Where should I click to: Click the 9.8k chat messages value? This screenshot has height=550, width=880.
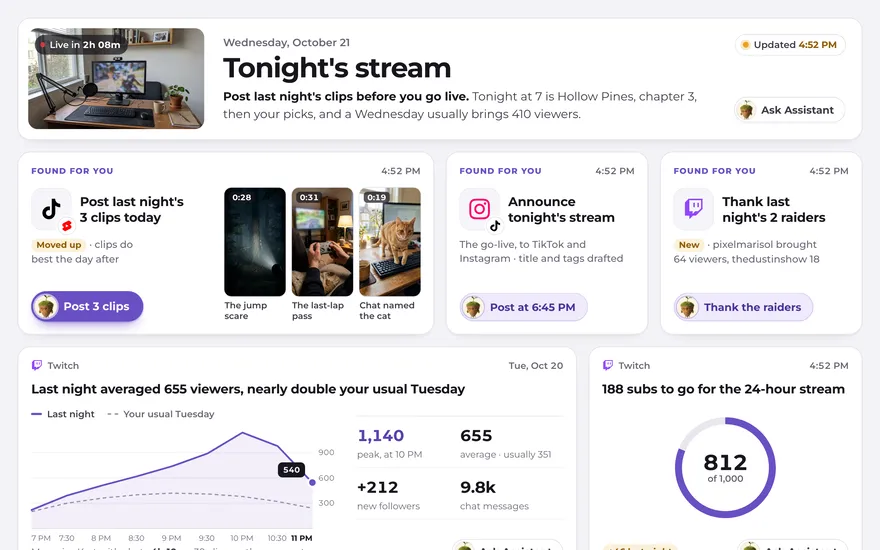click(478, 487)
